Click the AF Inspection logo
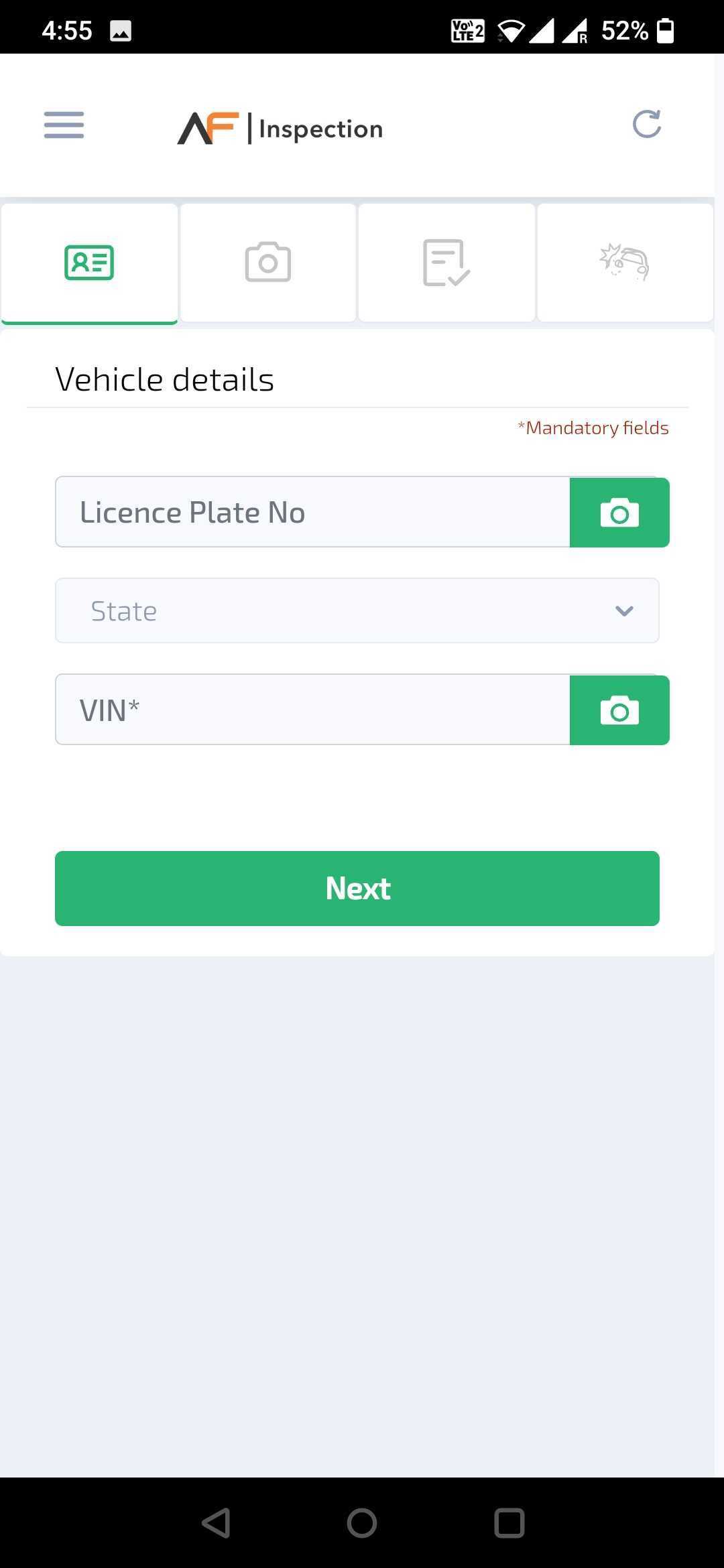724x1568 pixels. click(x=280, y=128)
